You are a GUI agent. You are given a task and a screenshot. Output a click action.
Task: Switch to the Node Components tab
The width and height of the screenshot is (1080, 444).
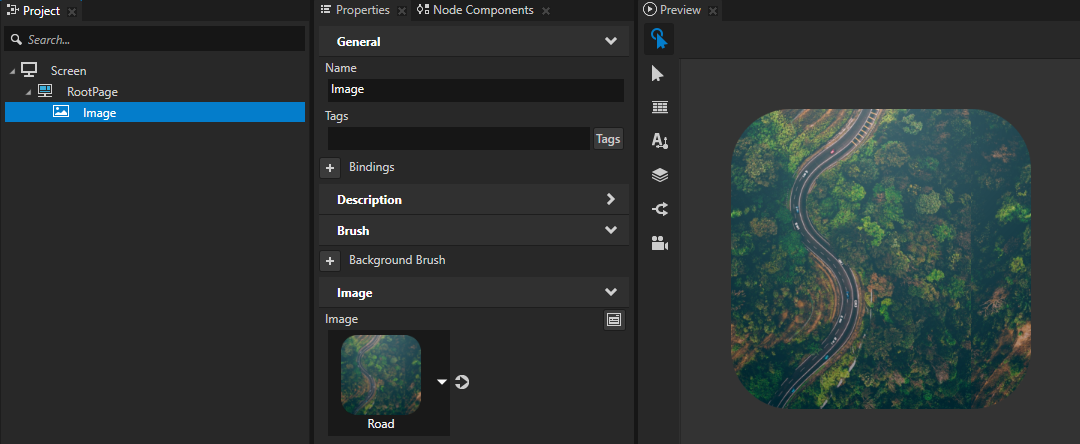pyautogui.click(x=473, y=10)
